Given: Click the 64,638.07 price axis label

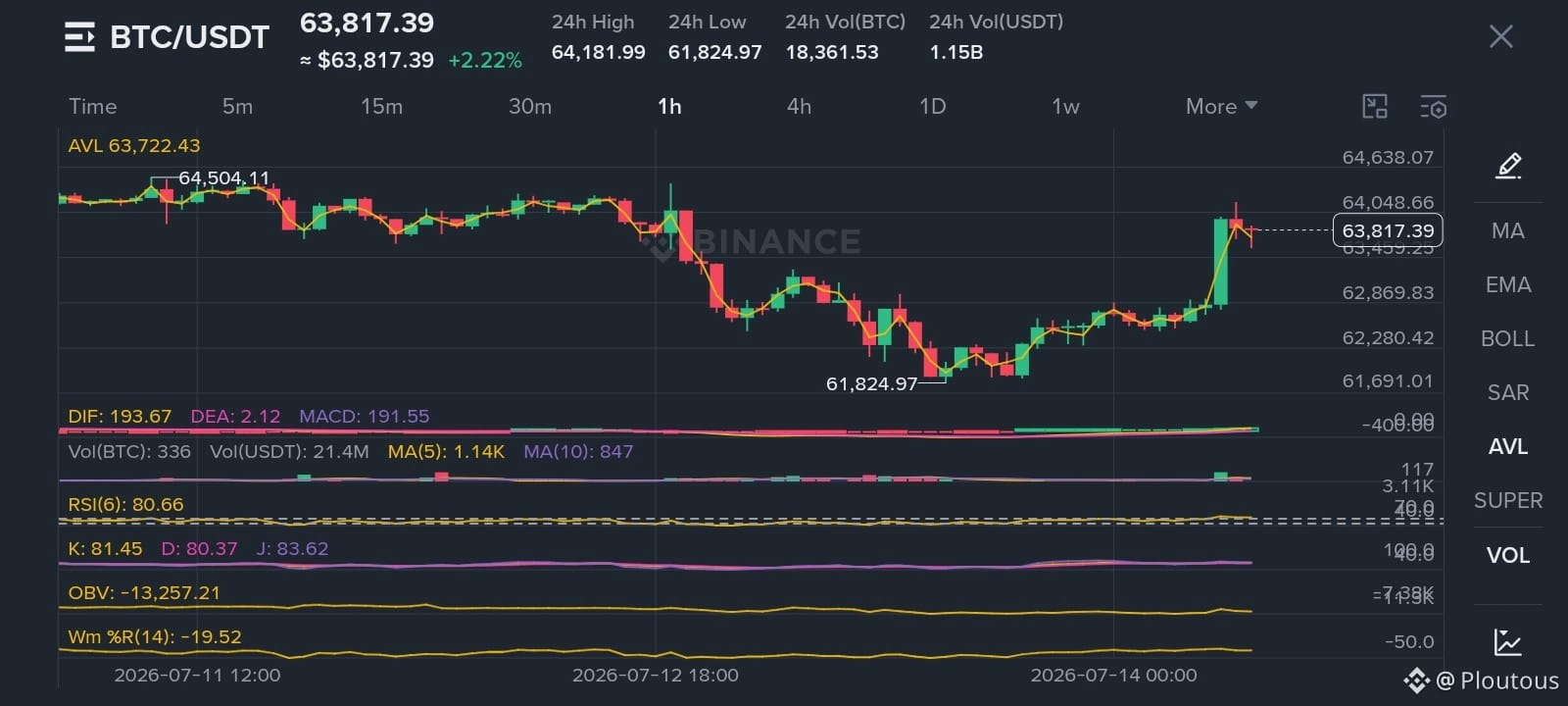Looking at the screenshot, I should point(1388,158).
